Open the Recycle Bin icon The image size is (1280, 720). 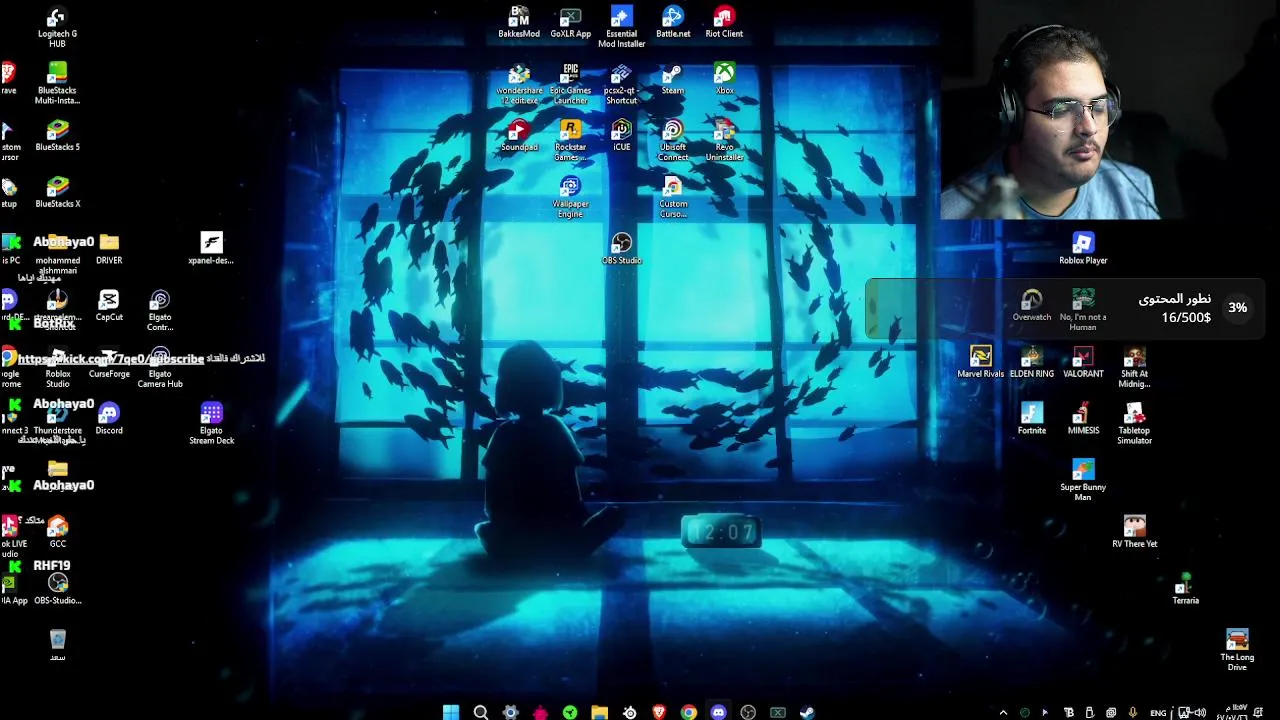(x=57, y=646)
